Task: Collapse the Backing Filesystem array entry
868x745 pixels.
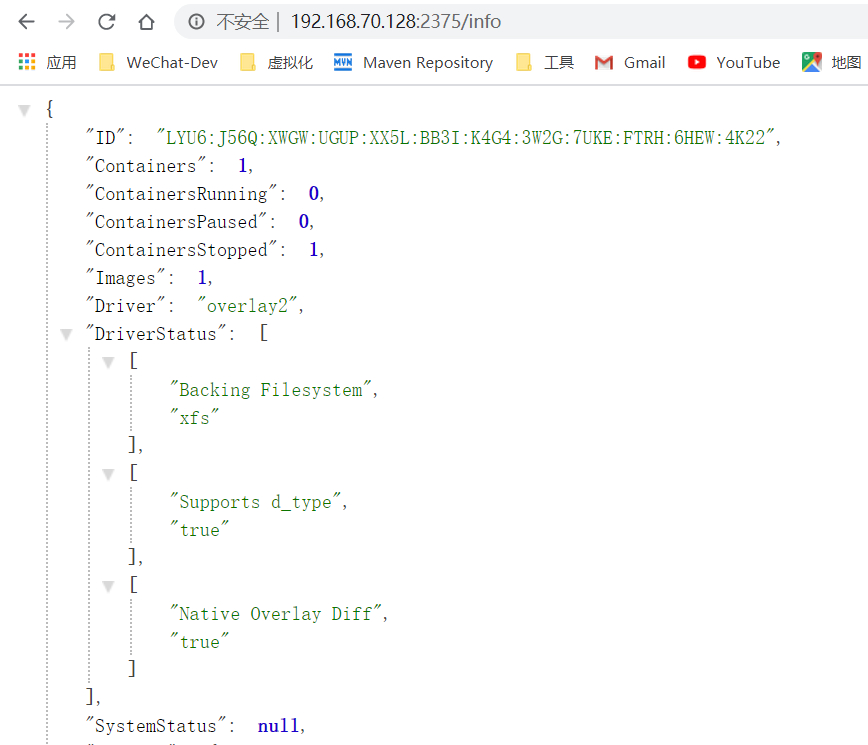Action: [108, 362]
